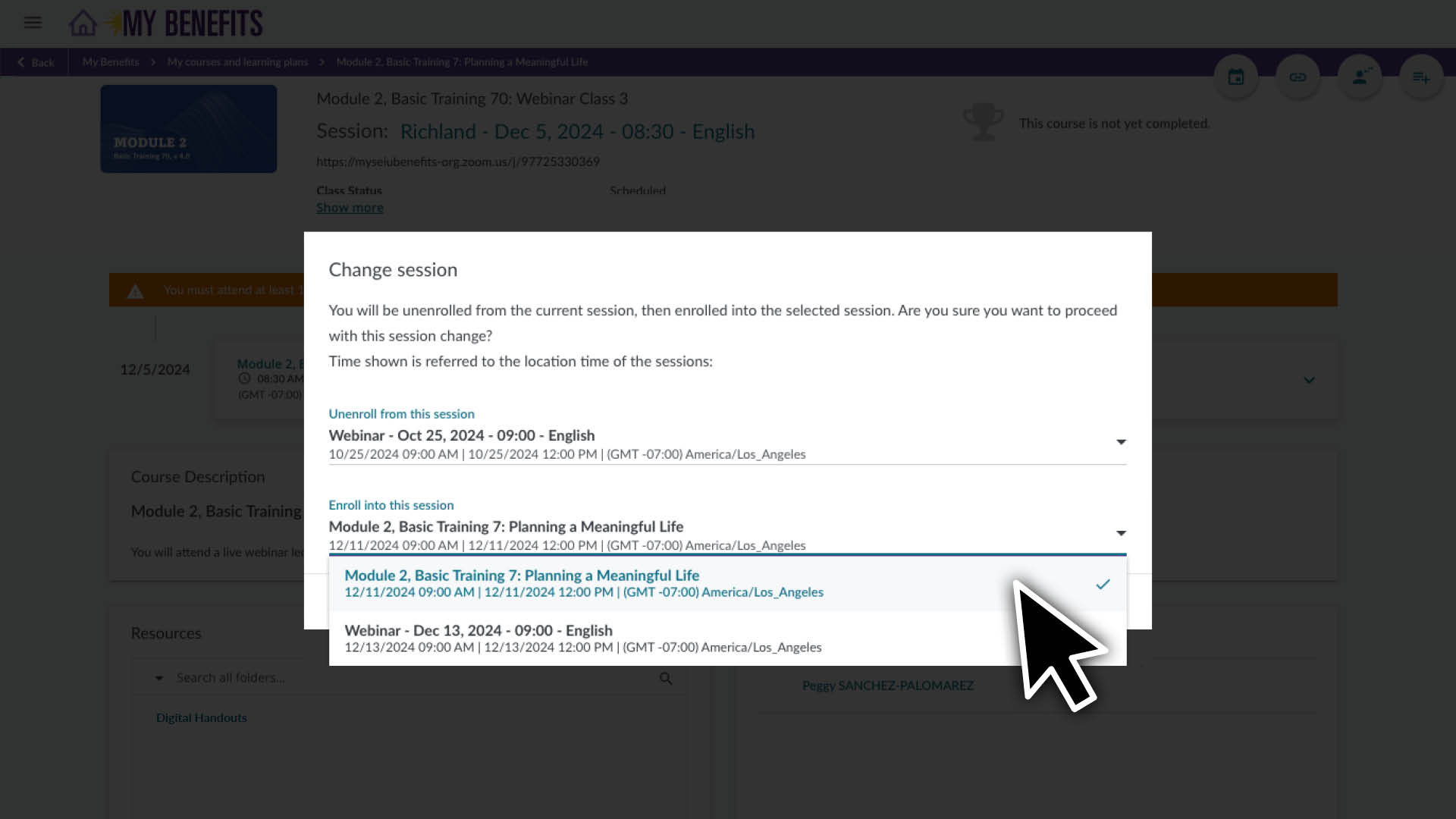
Task: Click the Back arrow chevron
Action: pyautogui.click(x=21, y=62)
